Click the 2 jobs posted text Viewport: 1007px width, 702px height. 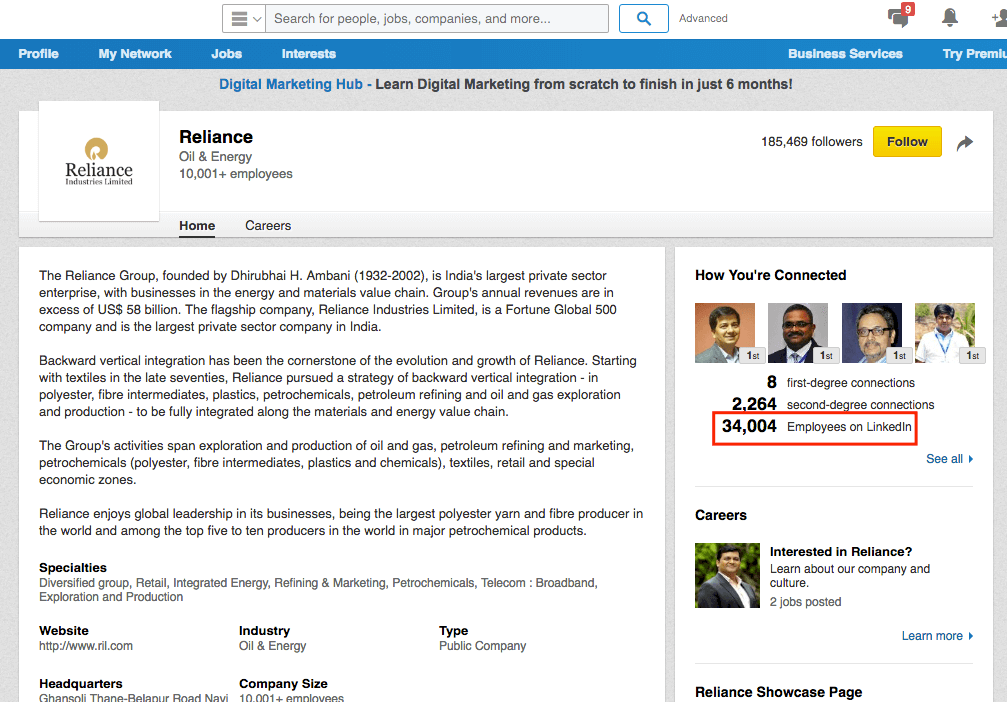(x=805, y=602)
